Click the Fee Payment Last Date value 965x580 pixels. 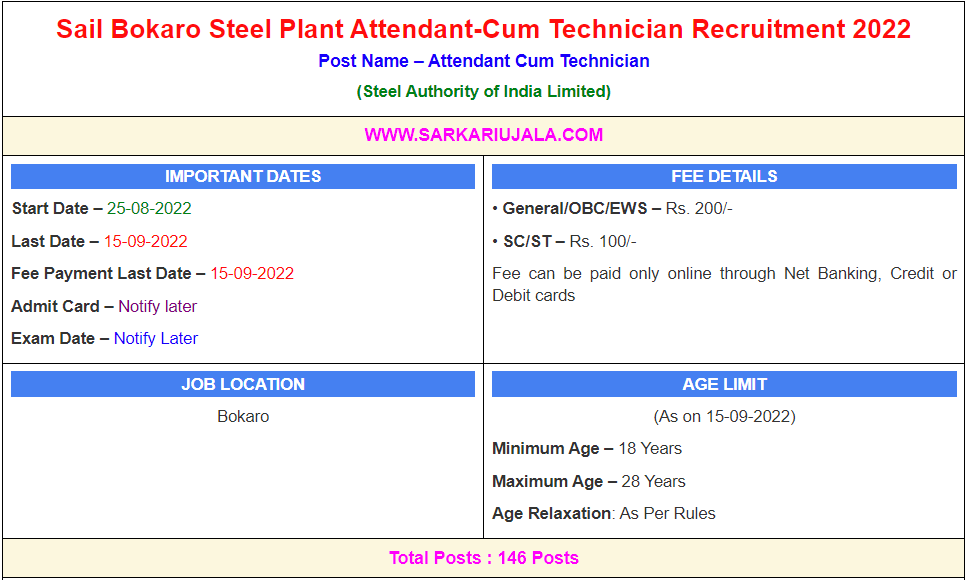(x=252, y=273)
